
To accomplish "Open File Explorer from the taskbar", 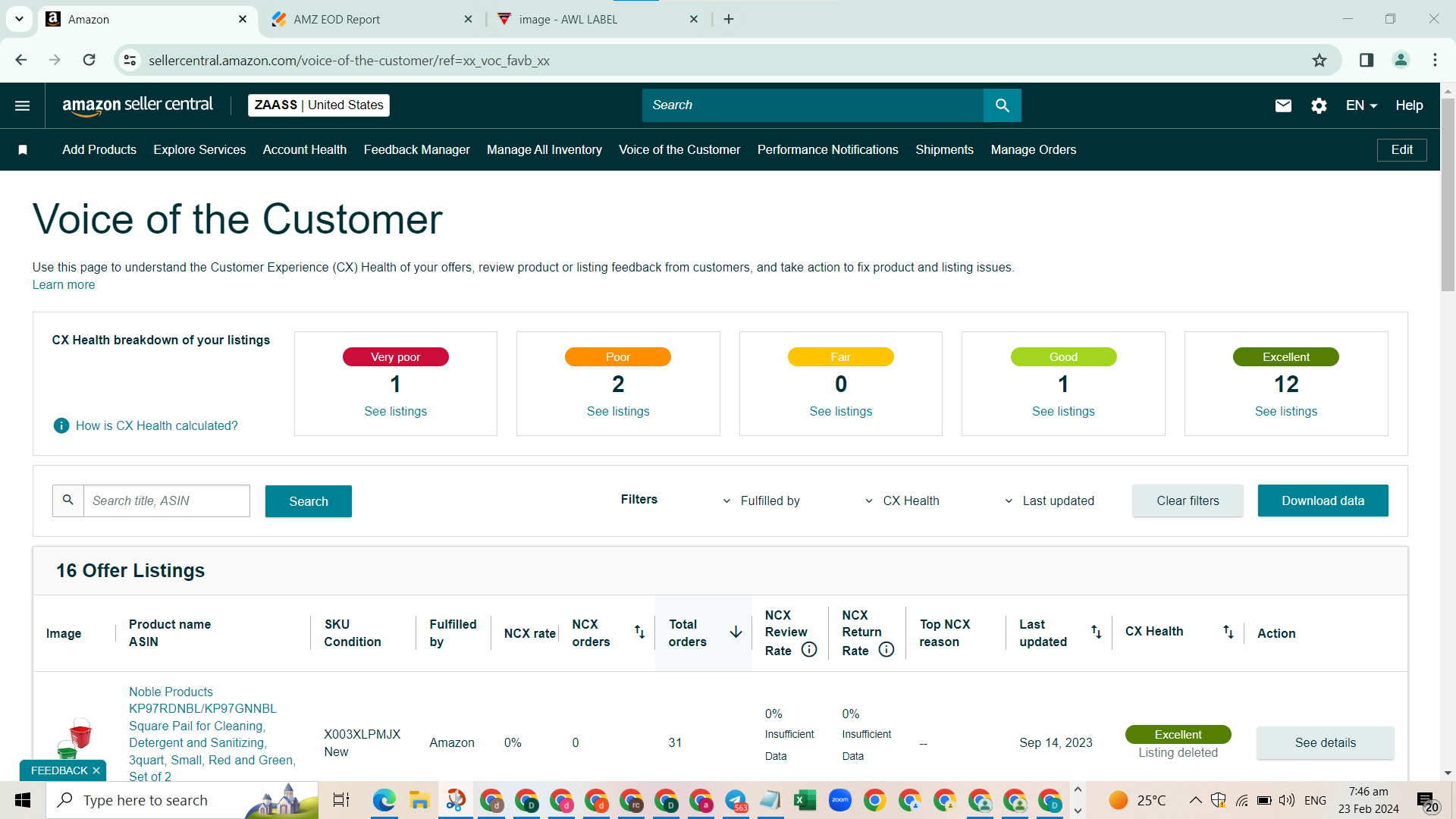I will pos(419,800).
